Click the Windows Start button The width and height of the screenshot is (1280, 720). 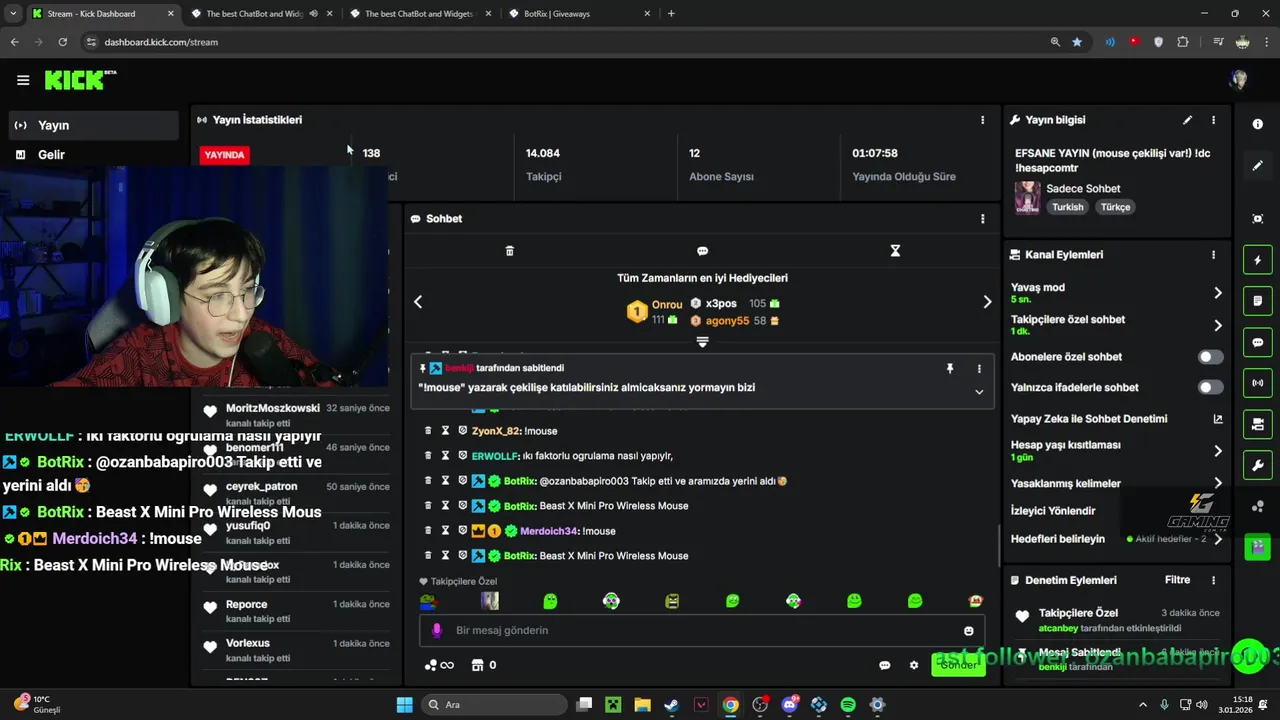(x=404, y=705)
